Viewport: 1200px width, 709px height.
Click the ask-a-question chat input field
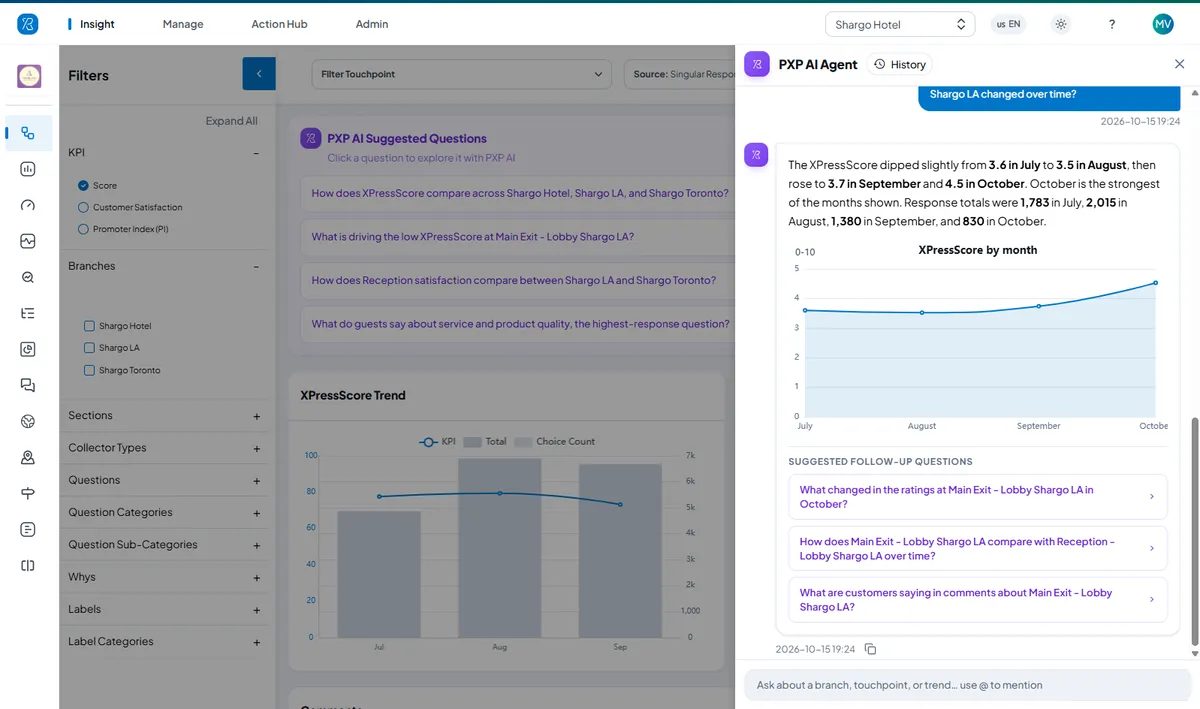(967, 685)
